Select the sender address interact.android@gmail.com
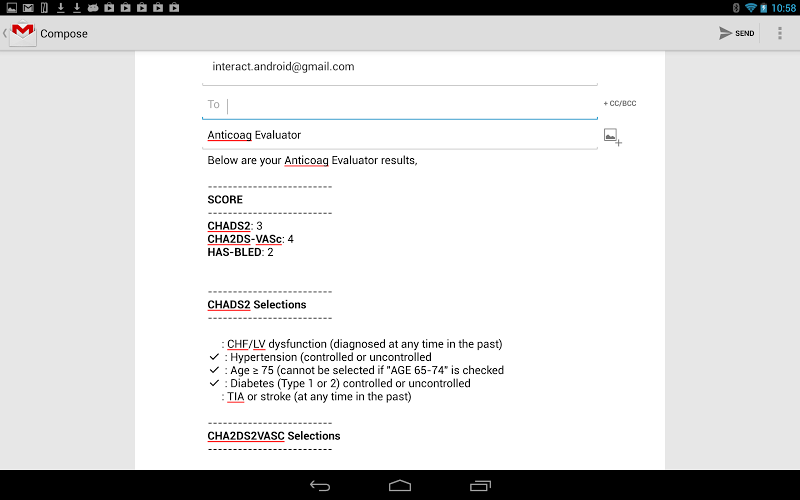The image size is (800, 500). [x=283, y=66]
